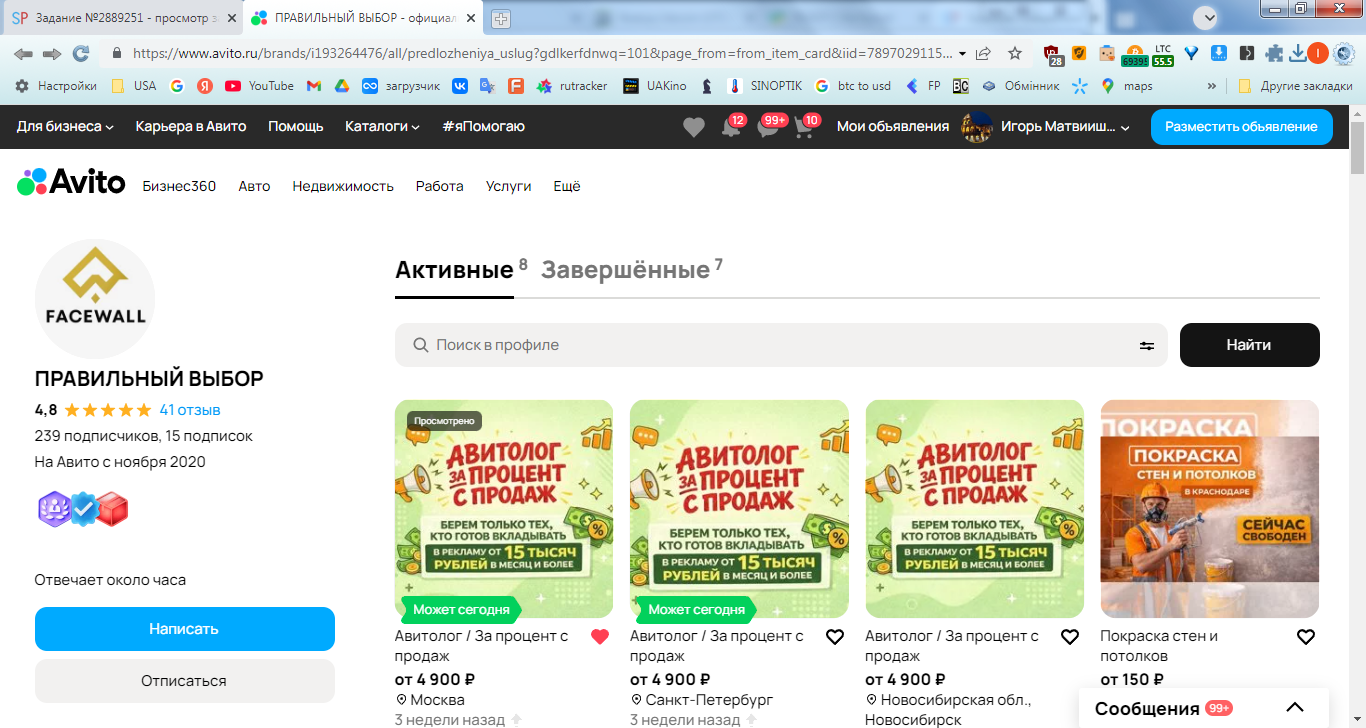Open the #яПомогаю link
The width and height of the screenshot is (1366, 728).
tap(483, 127)
